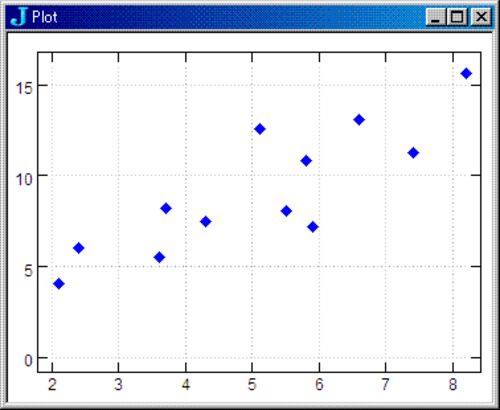Click the diamond marker just below x=6, y about 7
The image size is (500, 410).
pyautogui.click(x=313, y=227)
